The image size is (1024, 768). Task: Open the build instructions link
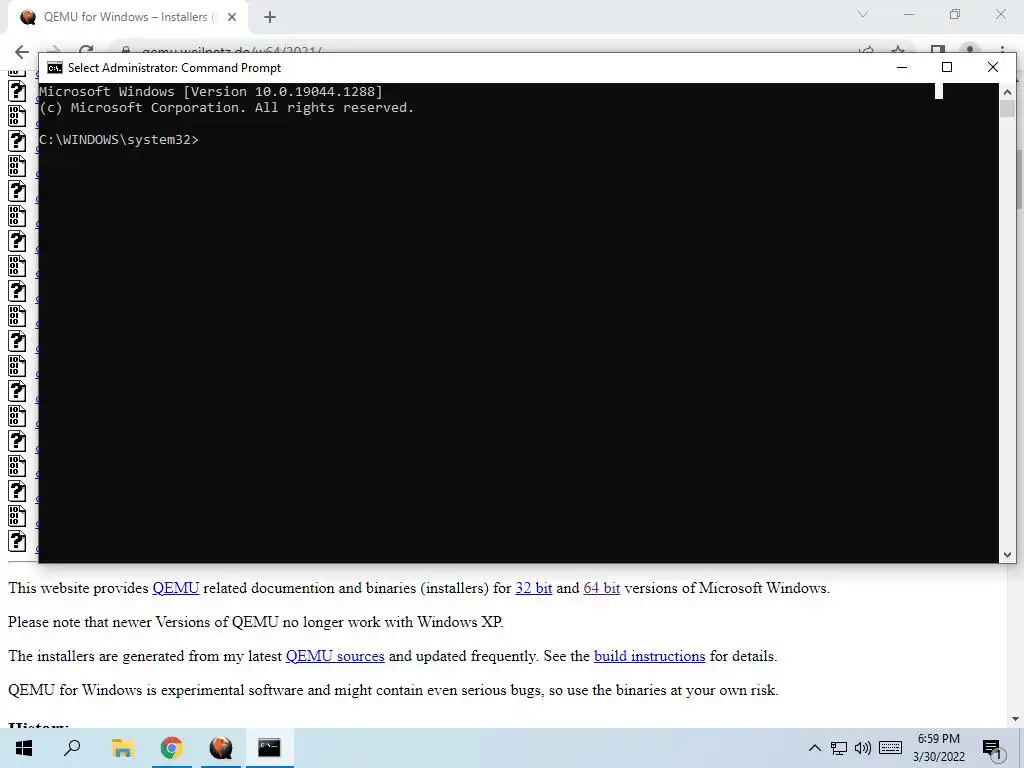point(649,656)
